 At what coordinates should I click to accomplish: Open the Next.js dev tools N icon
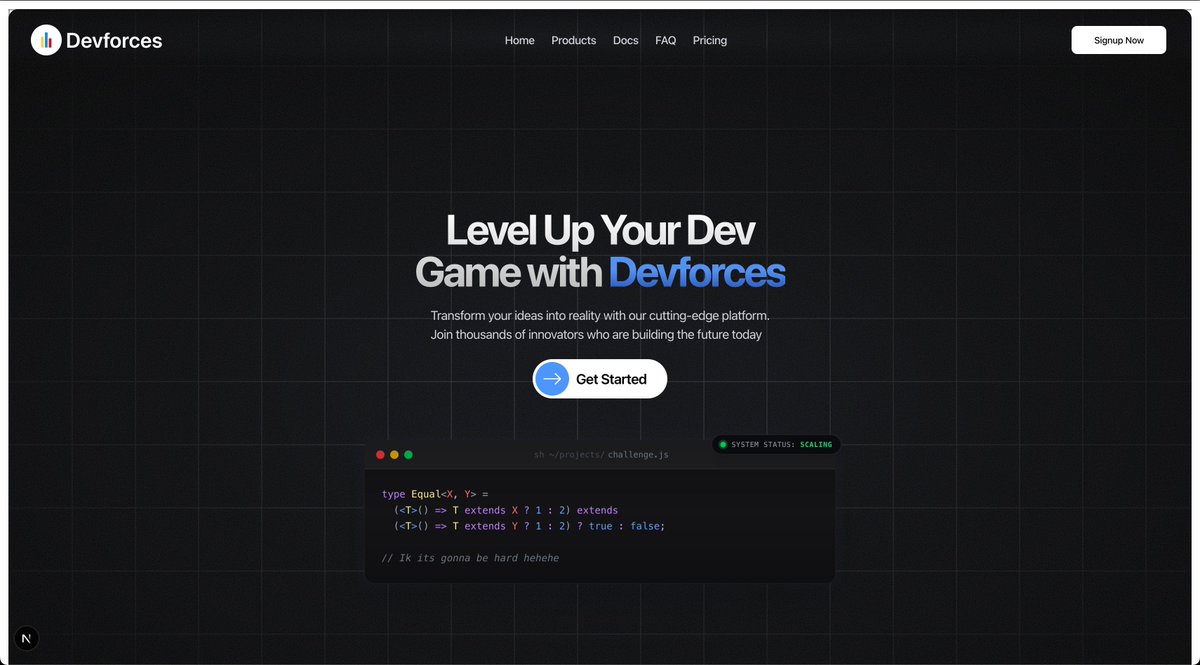pyautogui.click(x=27, y=639)
